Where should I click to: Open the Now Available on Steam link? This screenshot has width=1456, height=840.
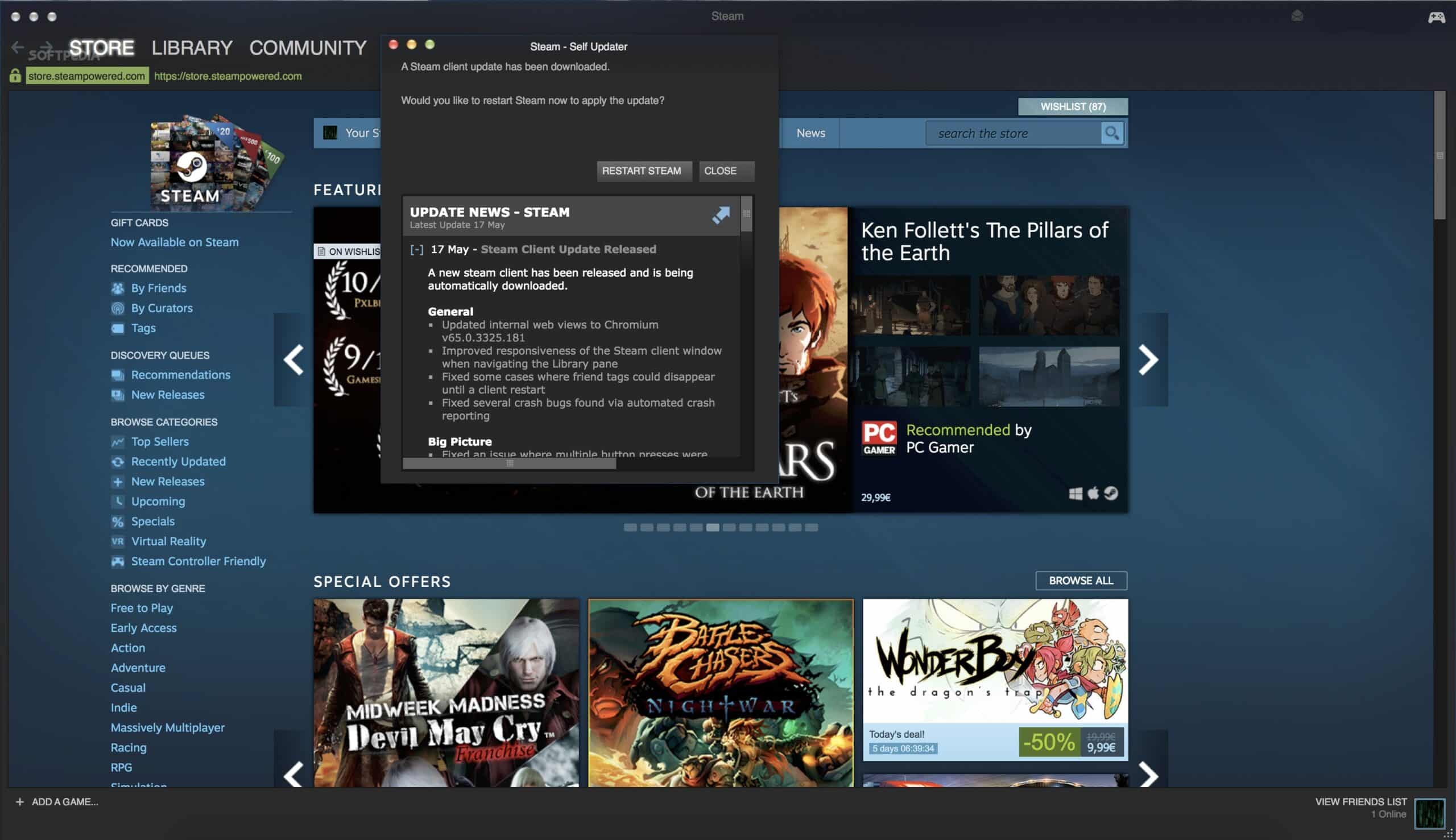click(175, 242)
